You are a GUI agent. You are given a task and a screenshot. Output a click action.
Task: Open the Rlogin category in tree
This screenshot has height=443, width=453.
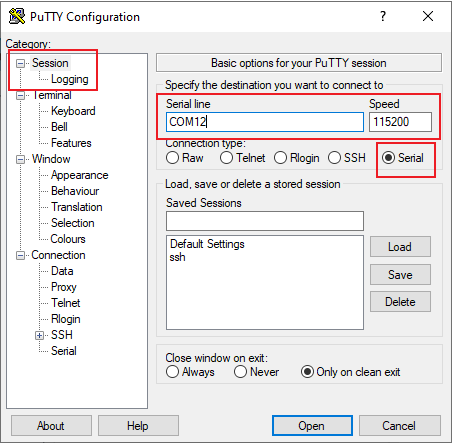66,319
